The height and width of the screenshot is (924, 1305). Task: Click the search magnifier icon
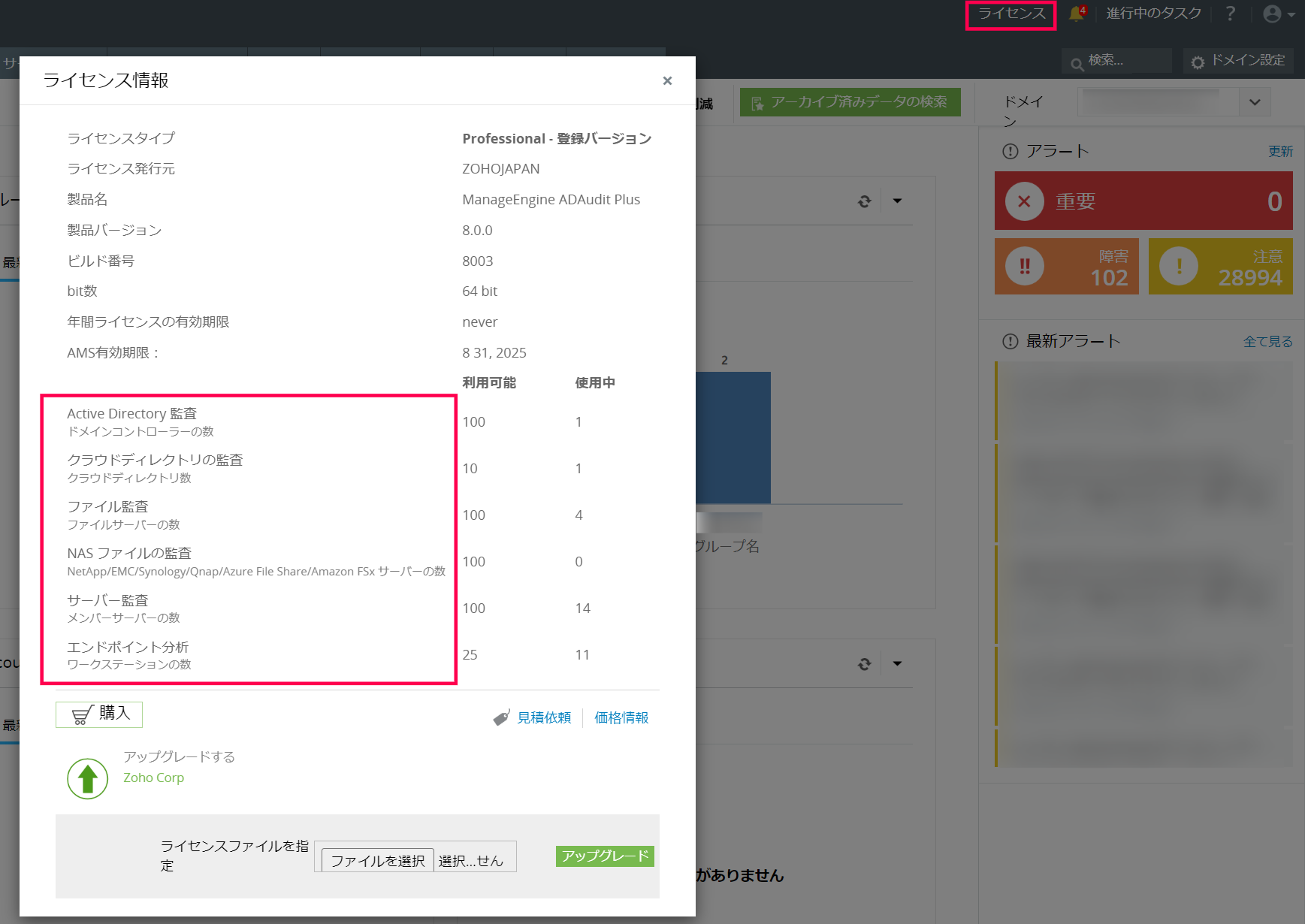pyautogui.click(x=1077, y=64)
